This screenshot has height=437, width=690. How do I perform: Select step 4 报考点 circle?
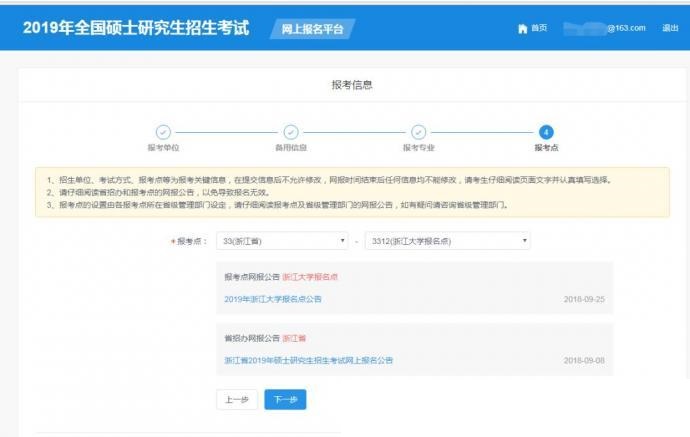tap(546, 132)
